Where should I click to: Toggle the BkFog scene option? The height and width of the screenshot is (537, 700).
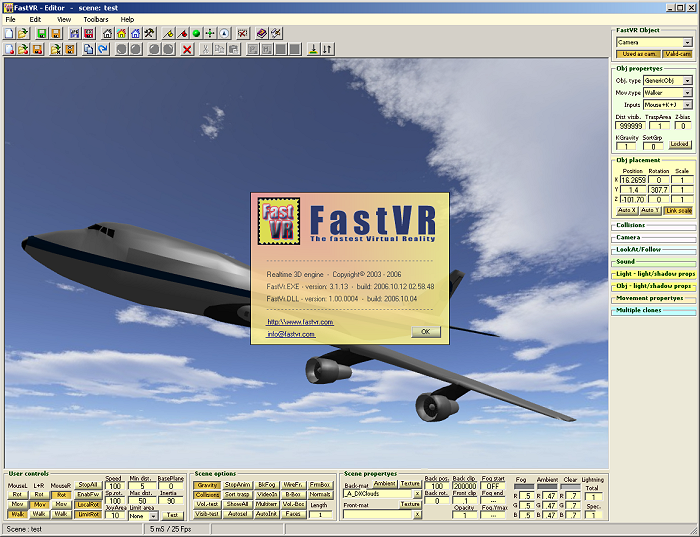[267, 485]
